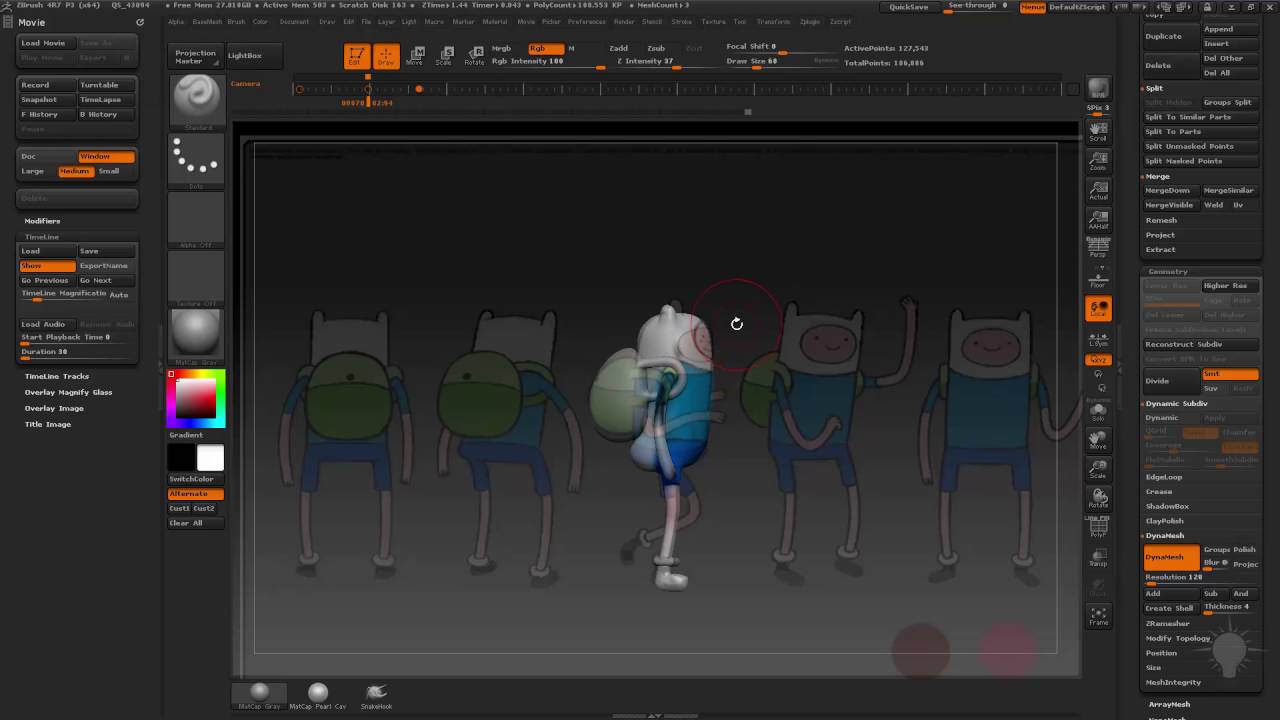Viewport: 1280px width, 720px height.
Task: Open the Texture Off selector
Action: (197, 277)
